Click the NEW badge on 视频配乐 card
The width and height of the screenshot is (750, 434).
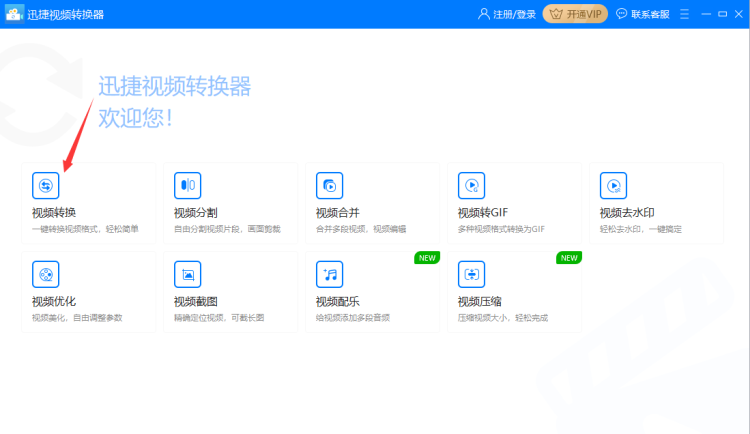(x=427, y=258)
